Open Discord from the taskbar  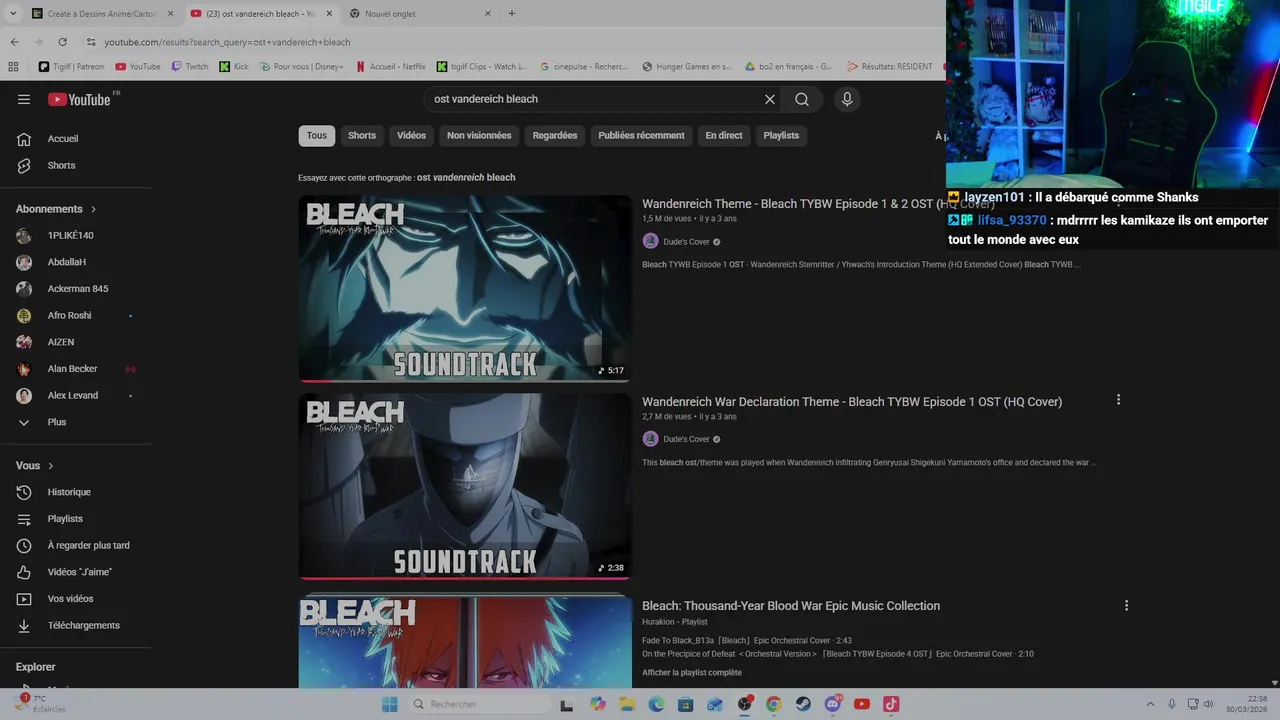(833, 704)
